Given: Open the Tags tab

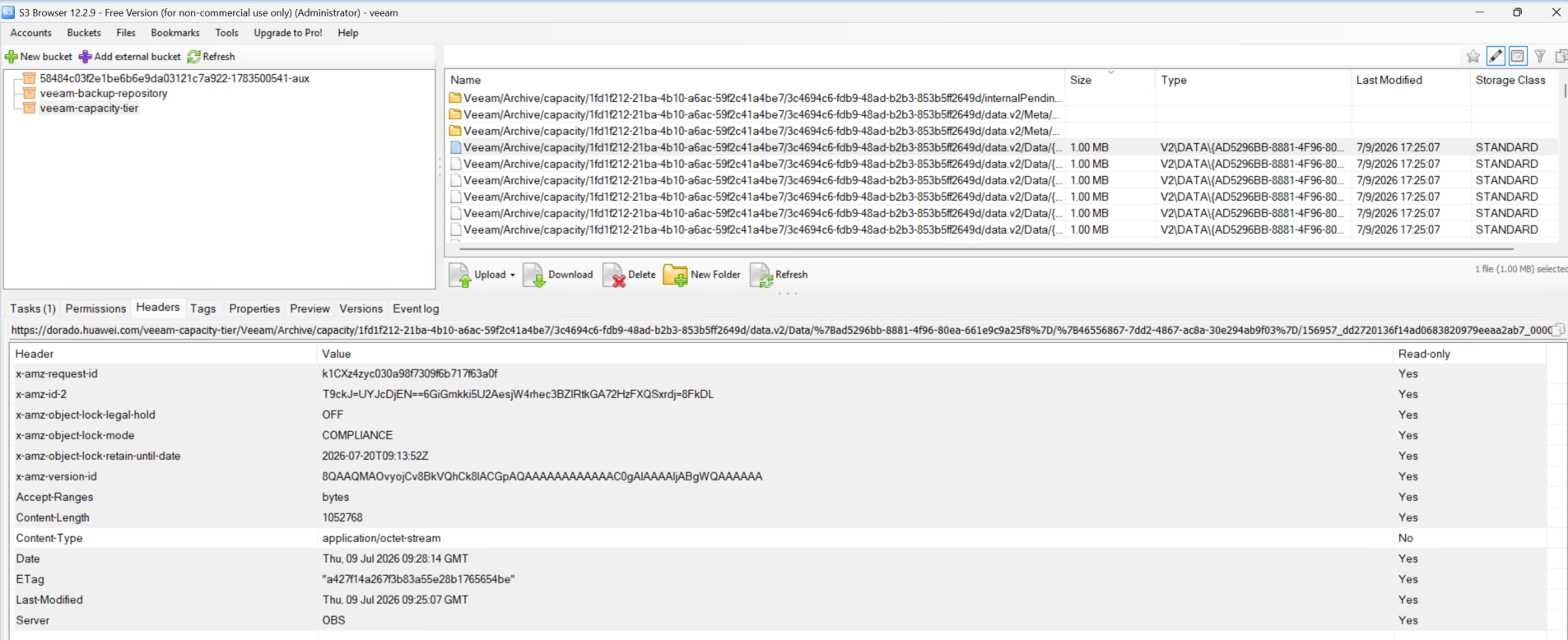Looking at the screenshot, I should [203, 308].
